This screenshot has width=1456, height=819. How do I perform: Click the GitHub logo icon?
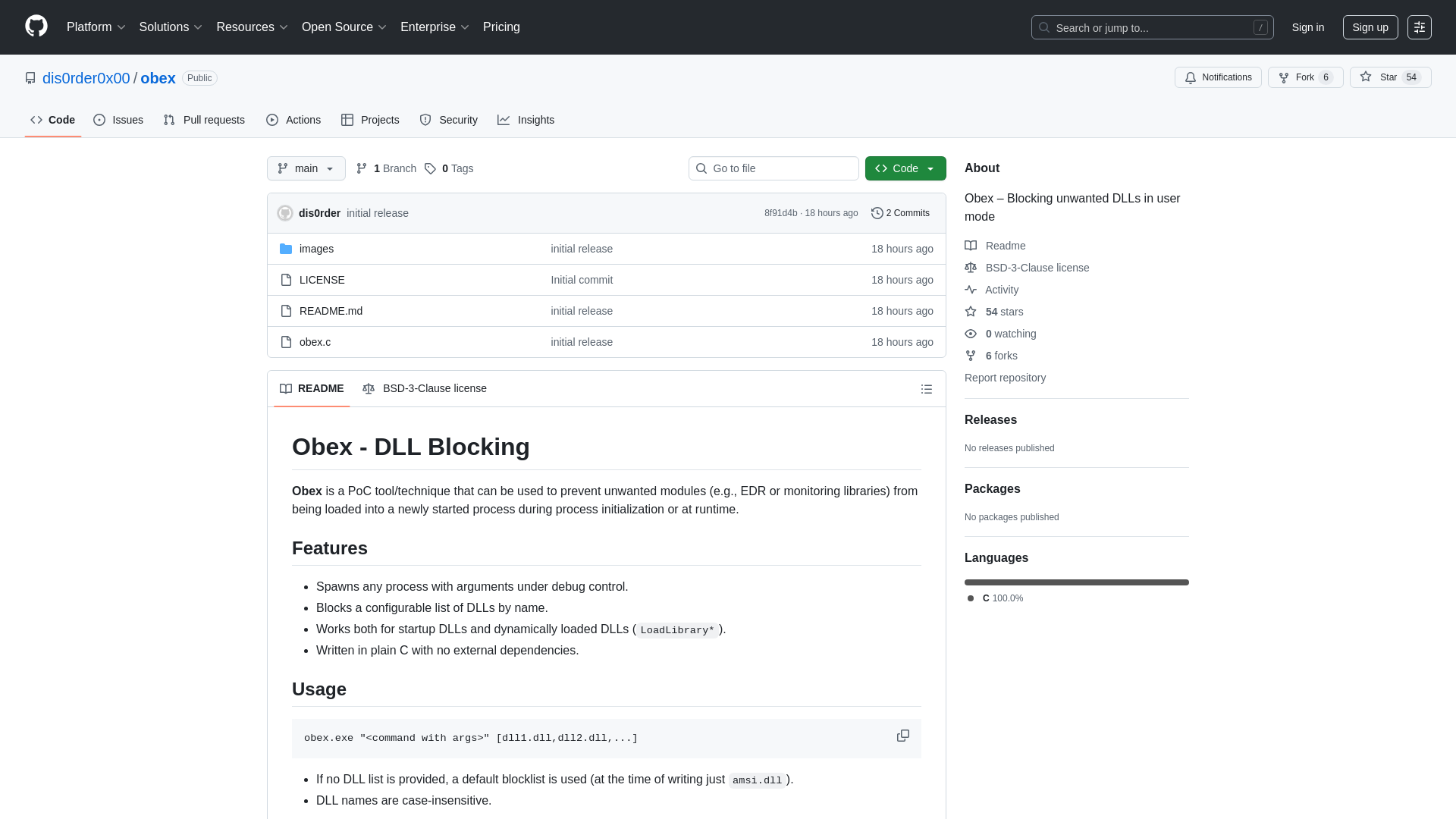point(36,27)
